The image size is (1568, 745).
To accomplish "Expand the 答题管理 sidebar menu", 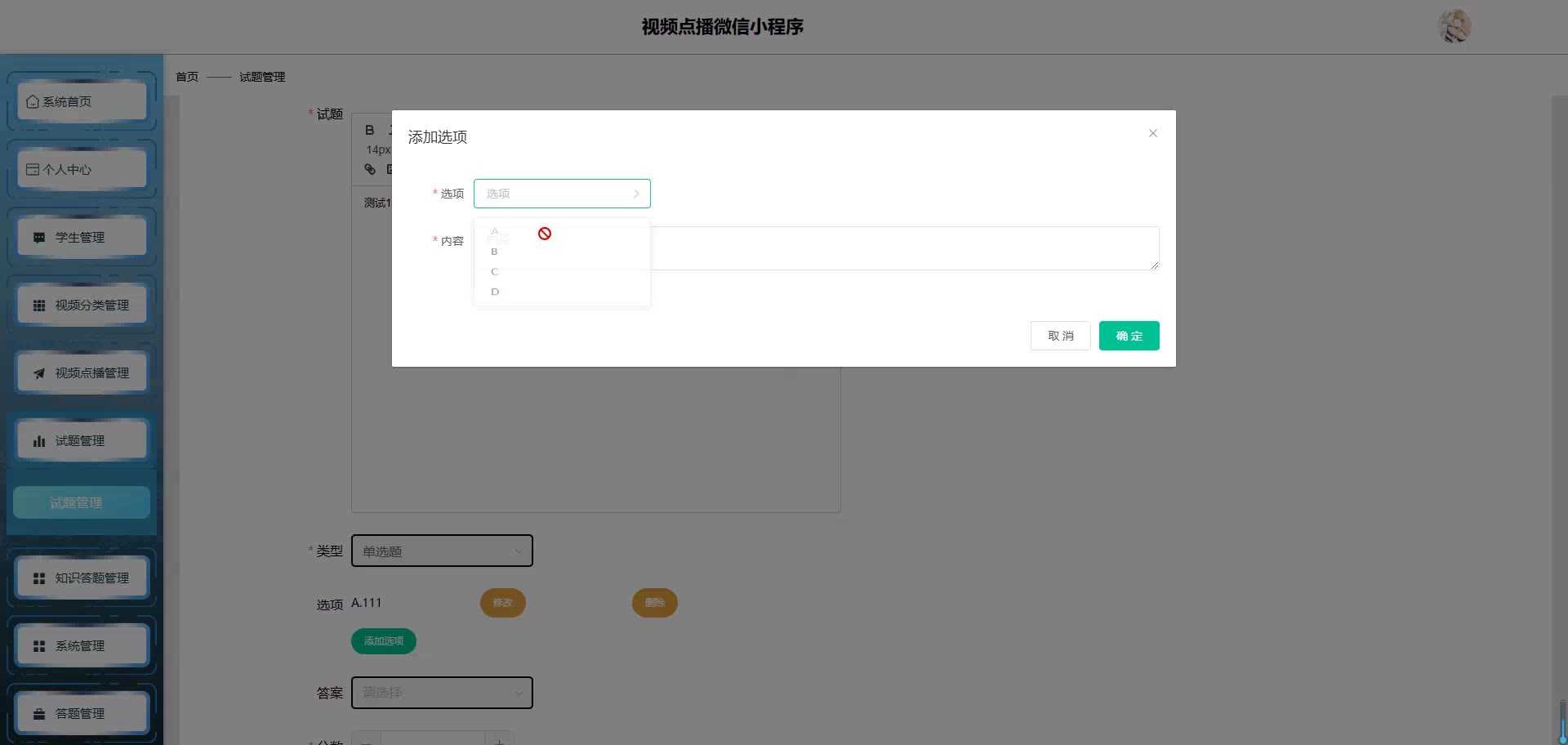I will (x=82, y=713).
